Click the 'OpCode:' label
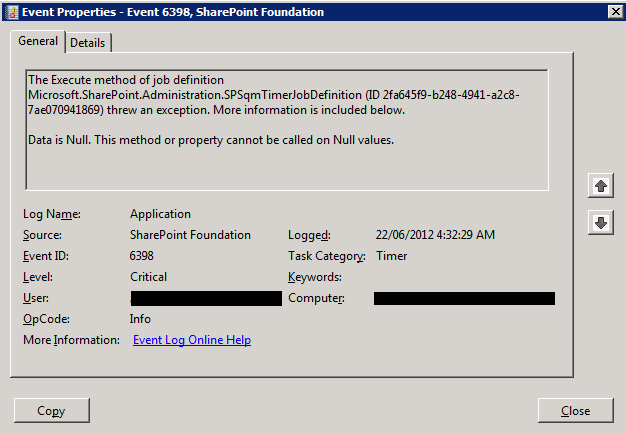Image resolution: width=626 pixels, height=434 pixels. 46,319
